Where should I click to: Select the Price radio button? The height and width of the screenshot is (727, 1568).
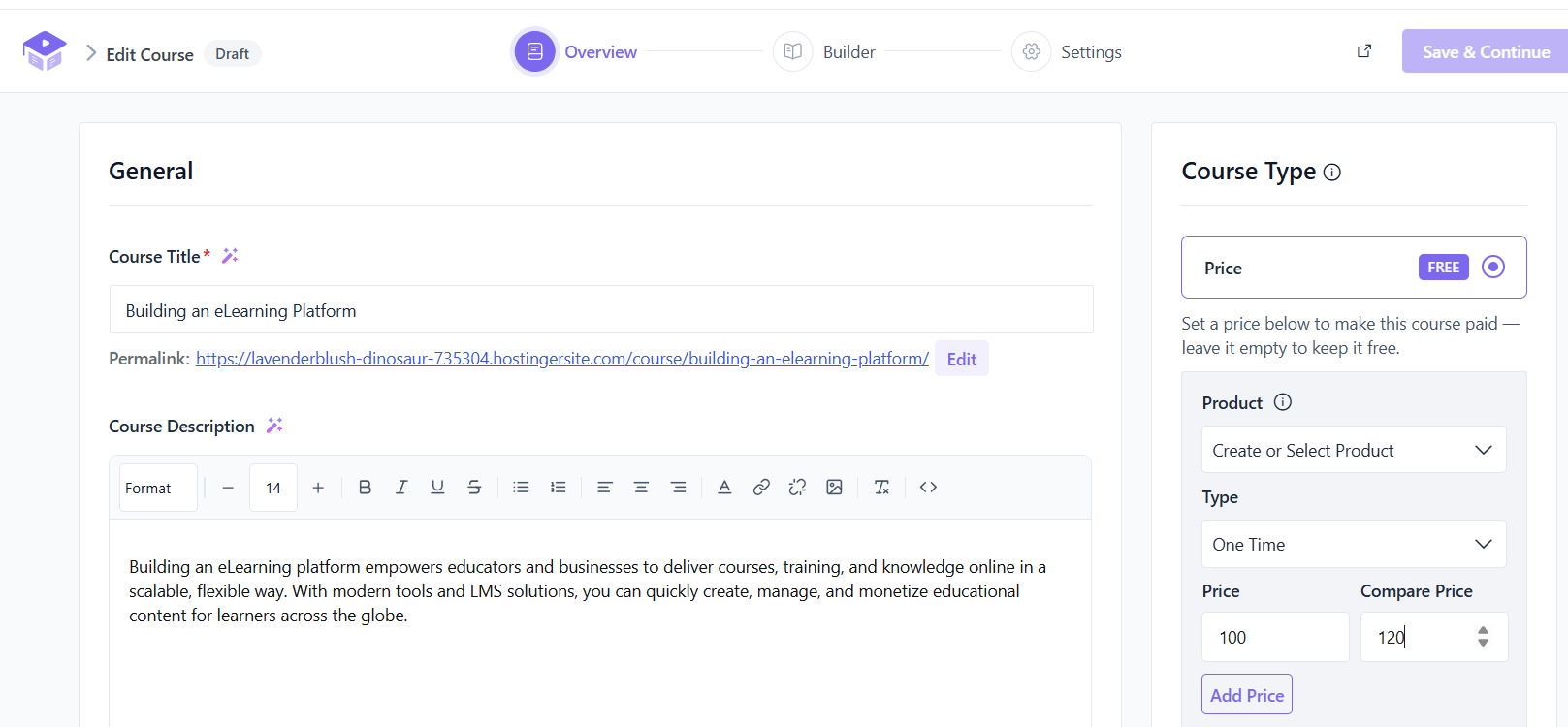tap(1493, 267)
